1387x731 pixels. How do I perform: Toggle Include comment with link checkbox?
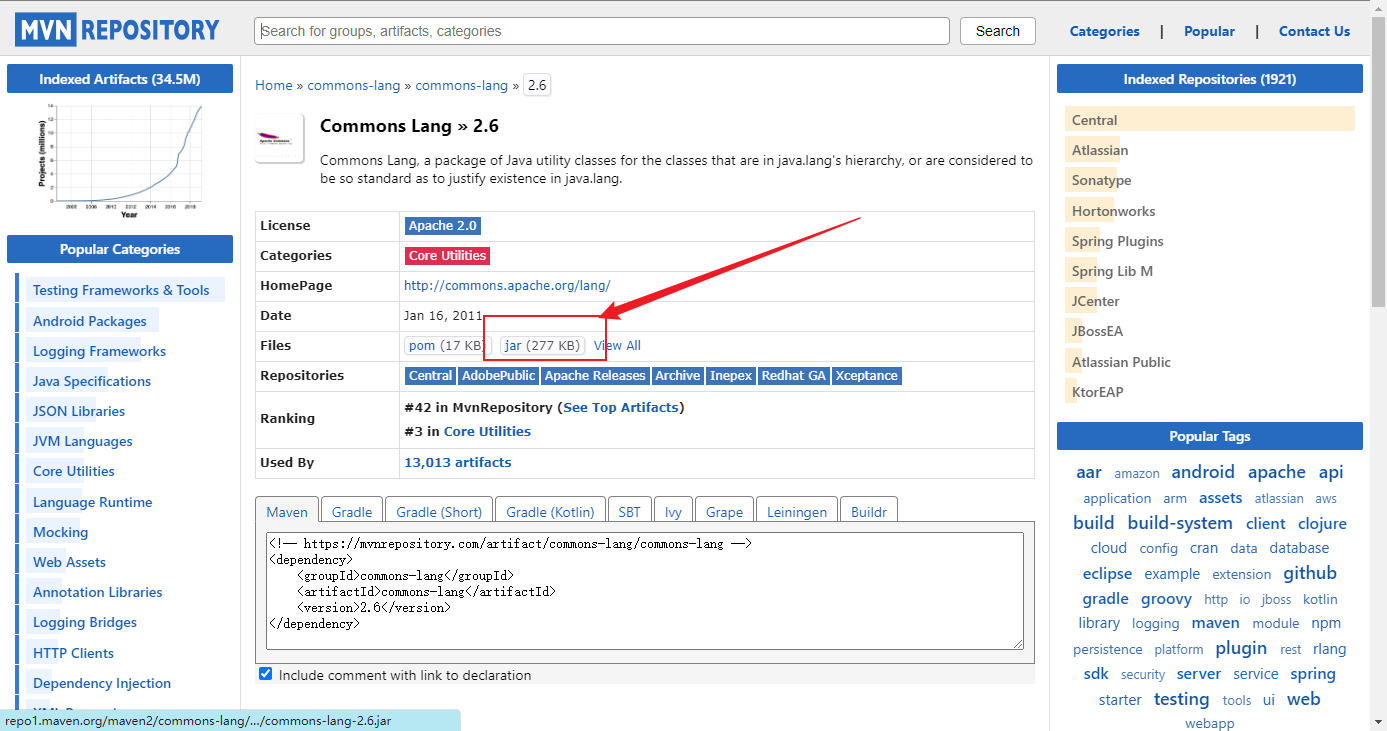[265, 674]
